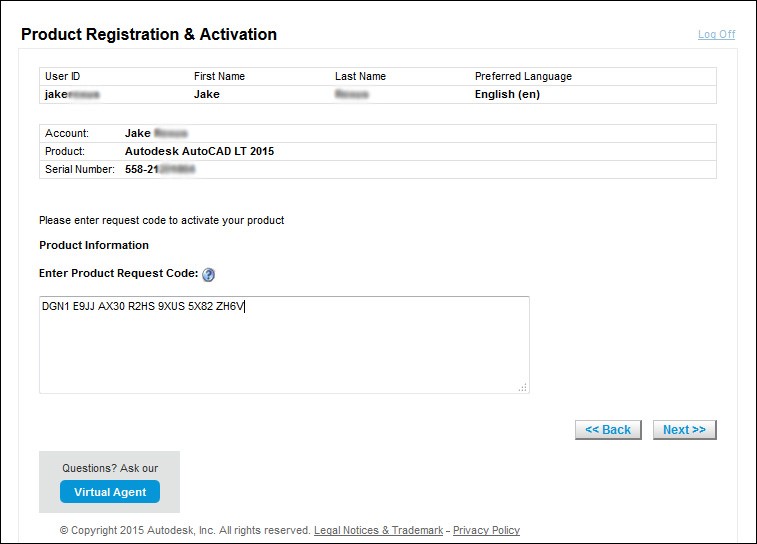757x544 pixels.
Task: Click the 'Enter Product Request Code:' label
Action: point(118,273)
